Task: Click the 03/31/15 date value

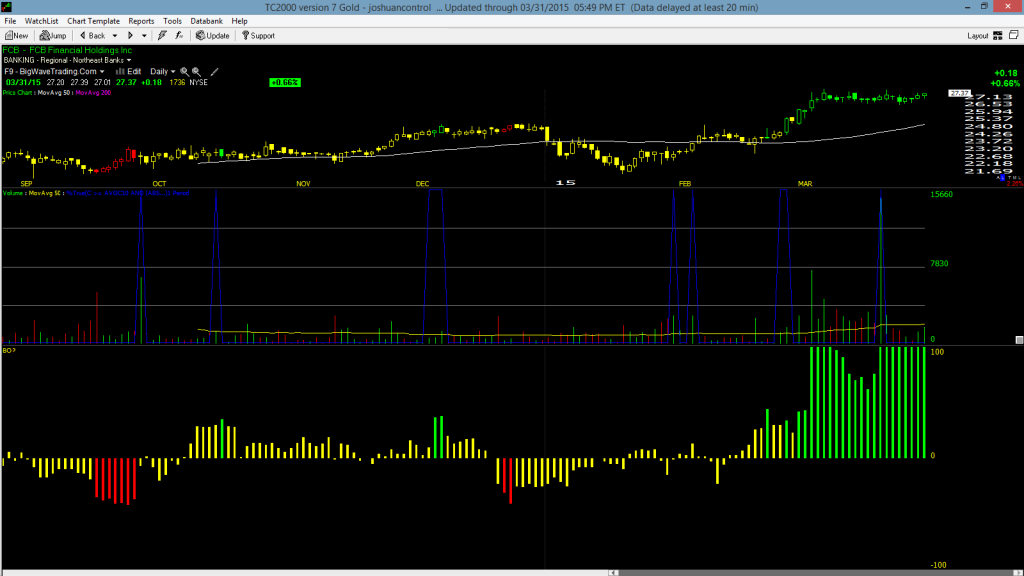Action: point(24,83)
